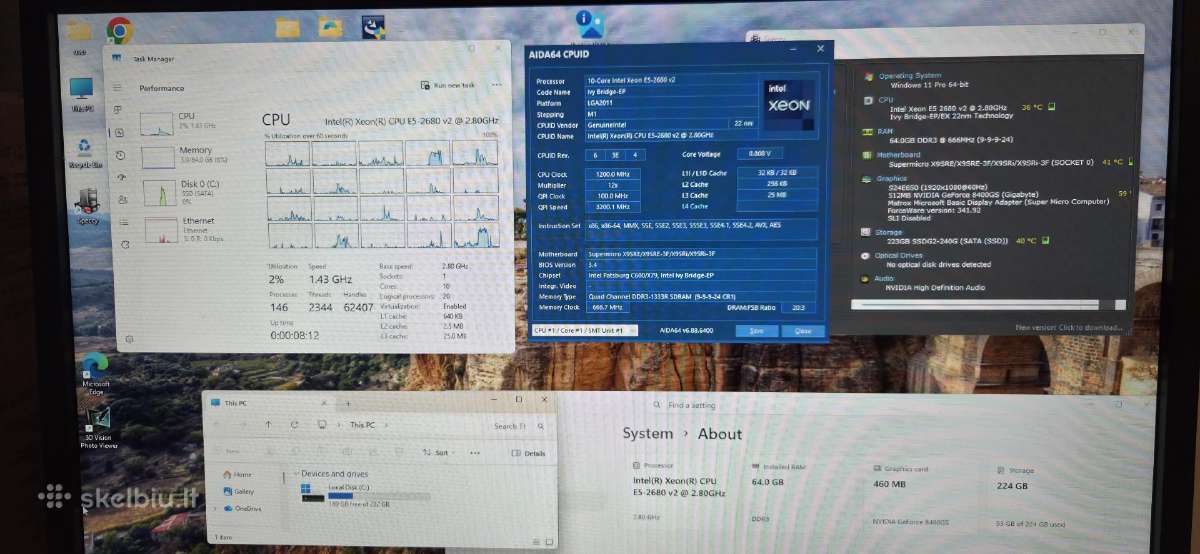
Task: Click the Search box in This PC explorer
Action: pyautogui.click(x=520, y=425)
